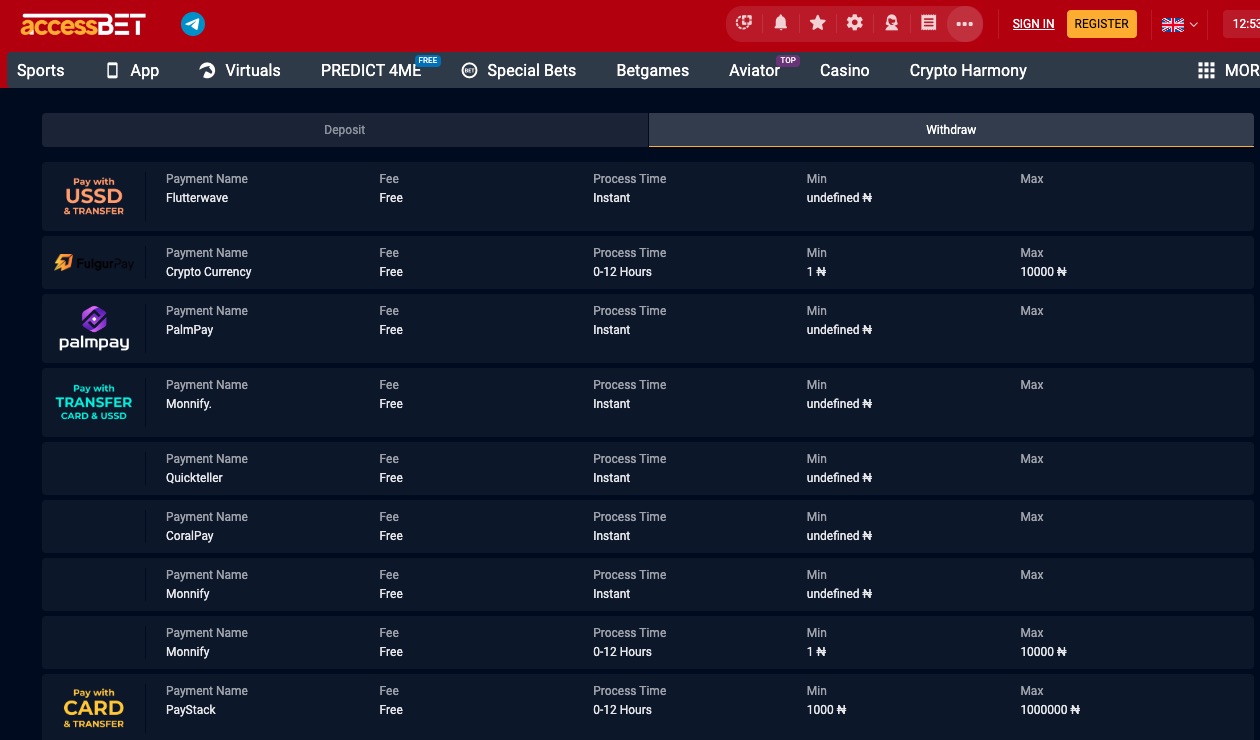Click the three-dots more options icon
1260x740 pixels.
[x=965, y=24]
